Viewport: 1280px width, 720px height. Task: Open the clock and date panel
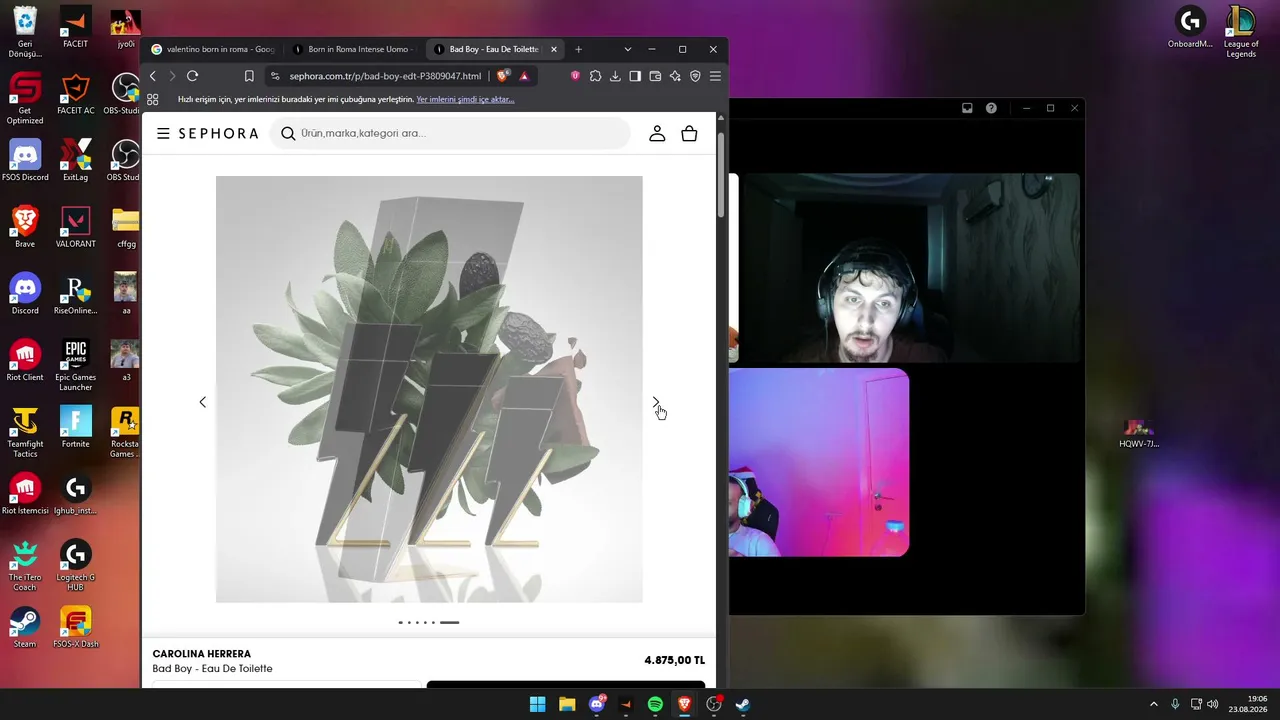click(x=1249, y=704)
